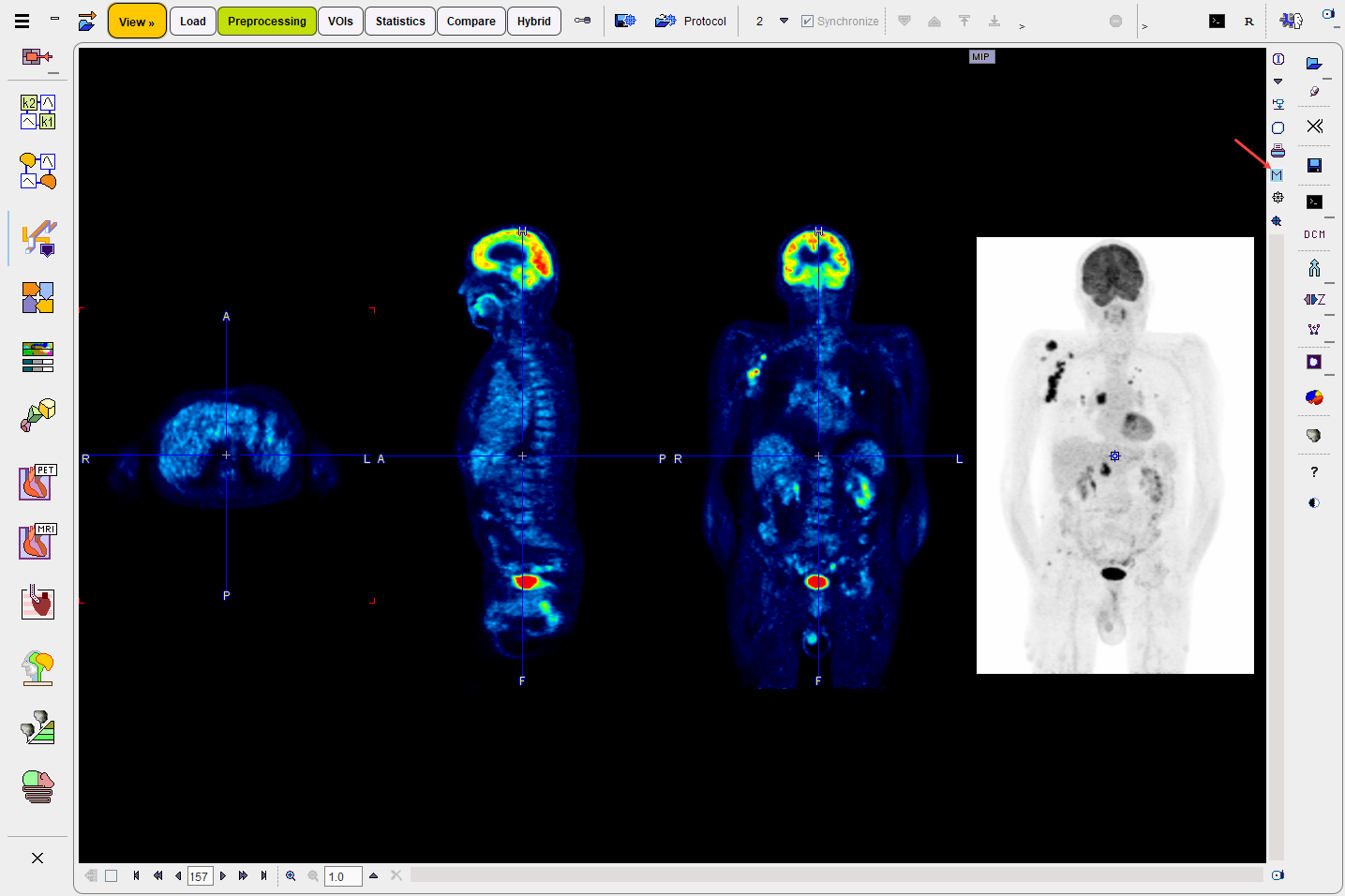Click the crossed lines icon in right panel

1315,126
